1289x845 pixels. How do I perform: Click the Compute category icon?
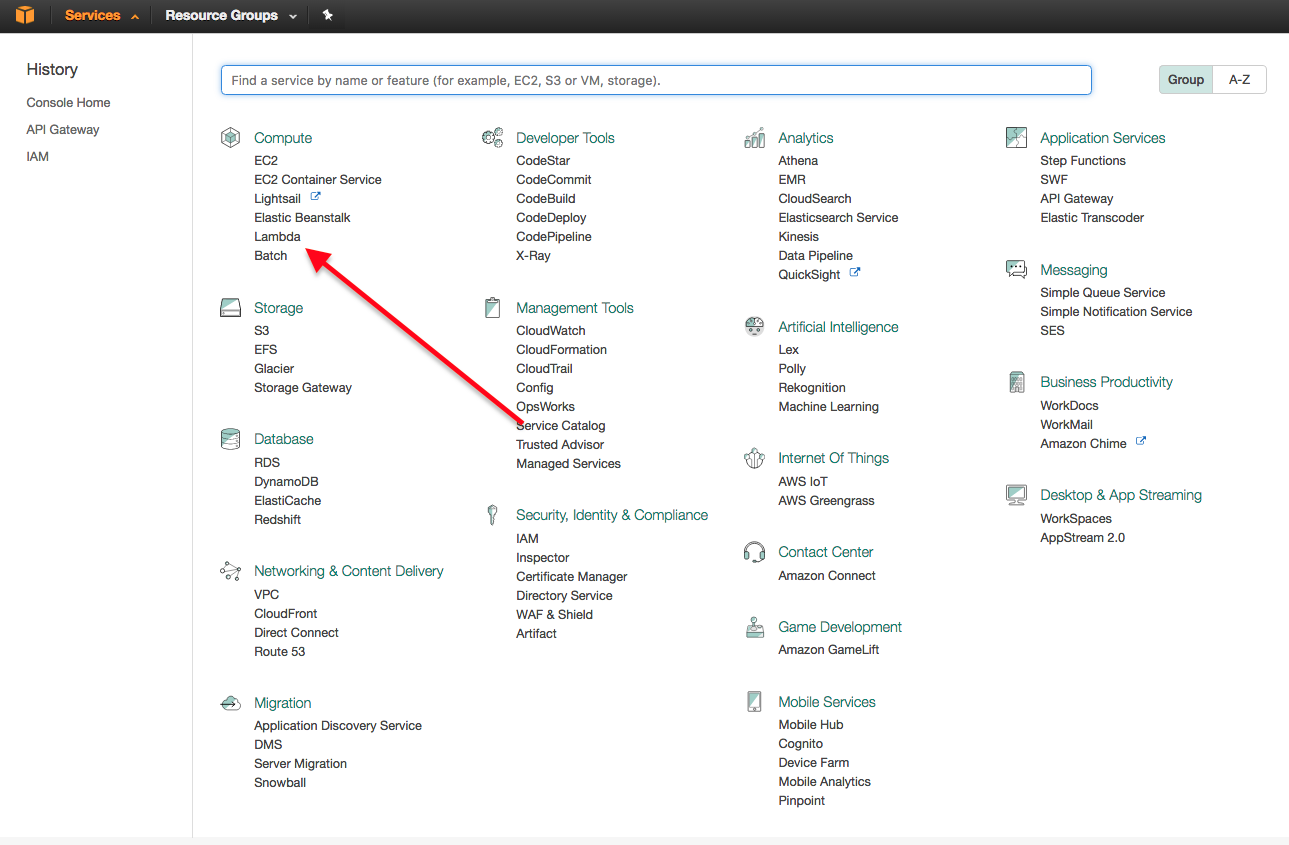pyautogui.click(x=231, y=138)
